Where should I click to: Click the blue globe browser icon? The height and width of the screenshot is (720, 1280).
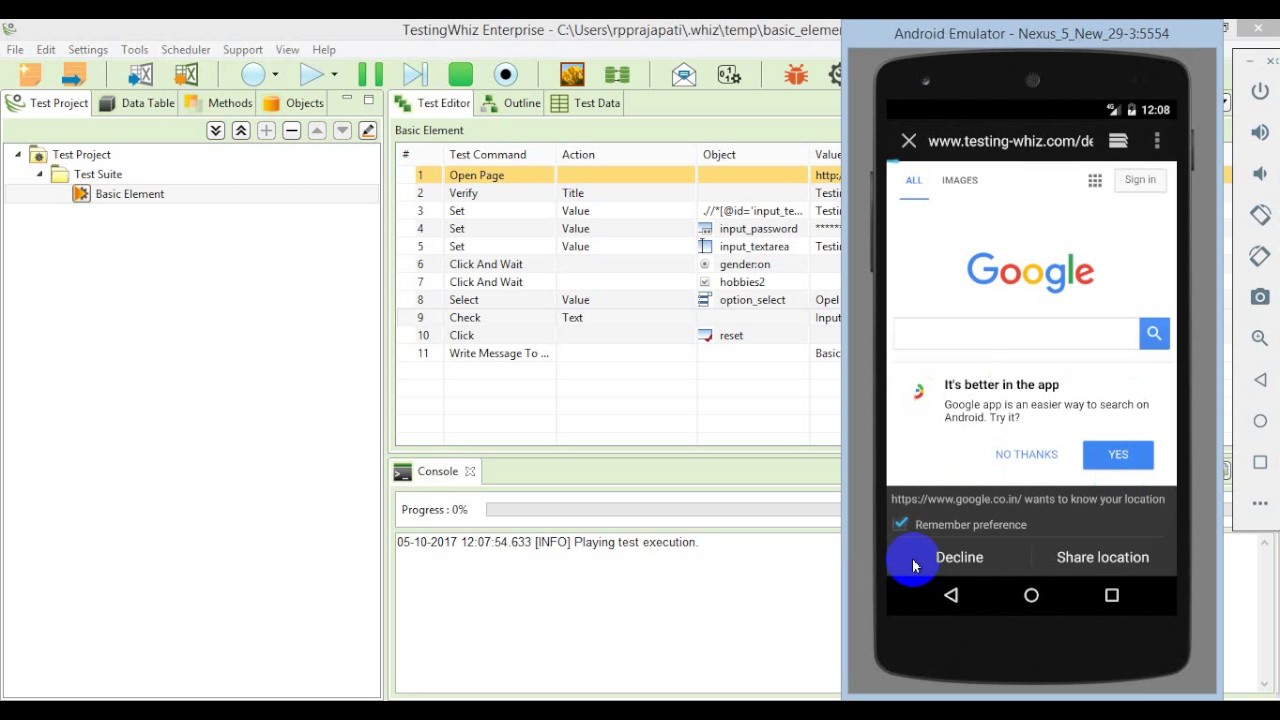pyautogui.click(x=253, y=74)
